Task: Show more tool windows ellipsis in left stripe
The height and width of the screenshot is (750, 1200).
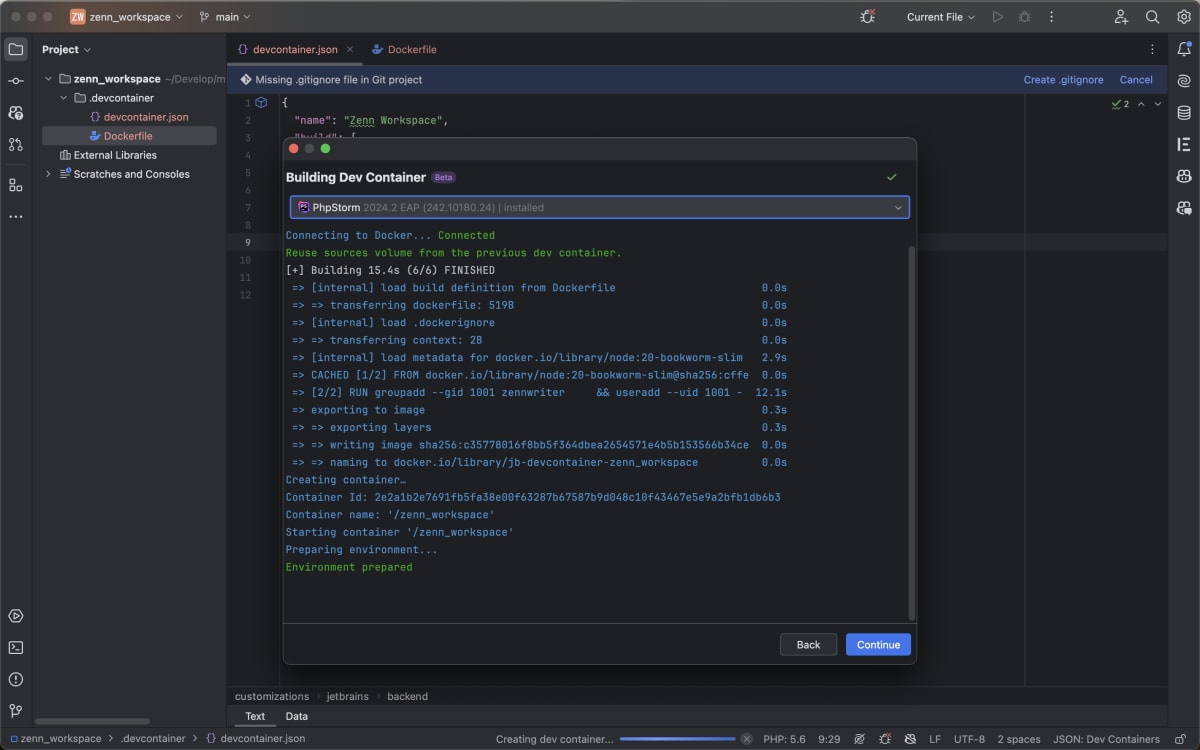Action: (x=16, y=216)
